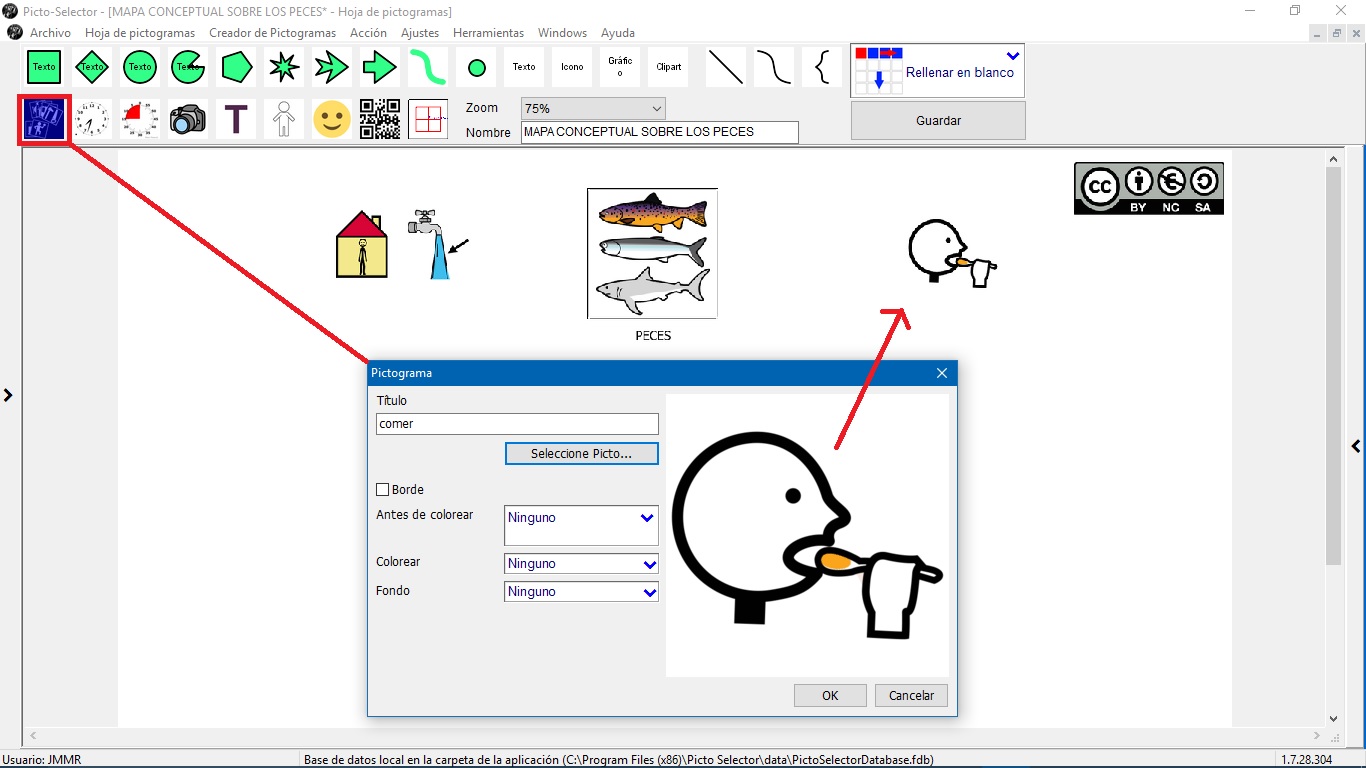Click the smiley face emotion tool
The height and width of the screenshot is (768, 1366).
tap(331, 118)
